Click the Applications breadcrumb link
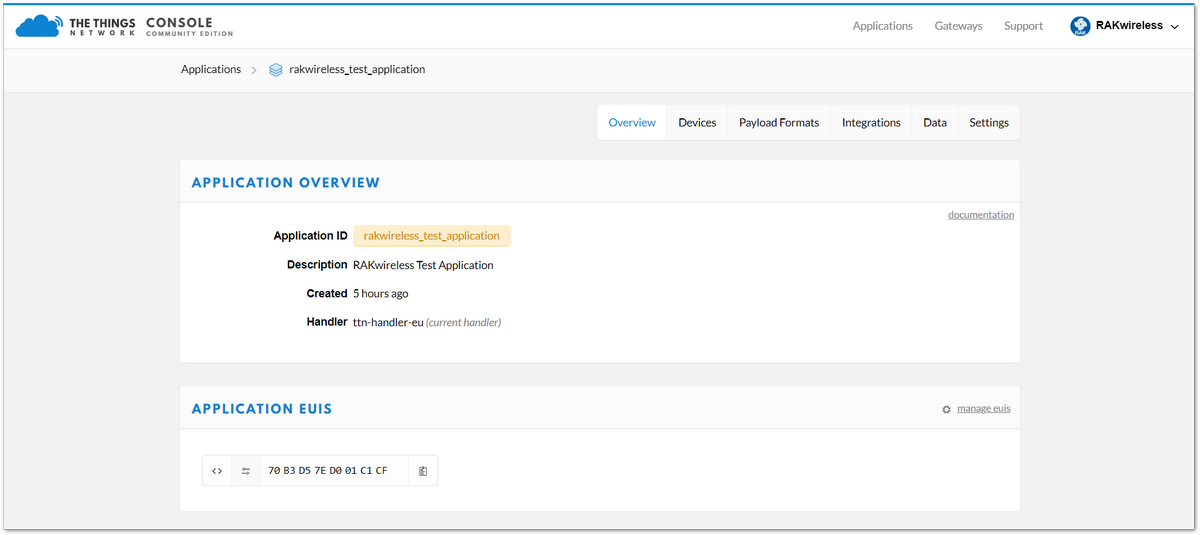The image size is (1200, 535). (x=211, y=70)
